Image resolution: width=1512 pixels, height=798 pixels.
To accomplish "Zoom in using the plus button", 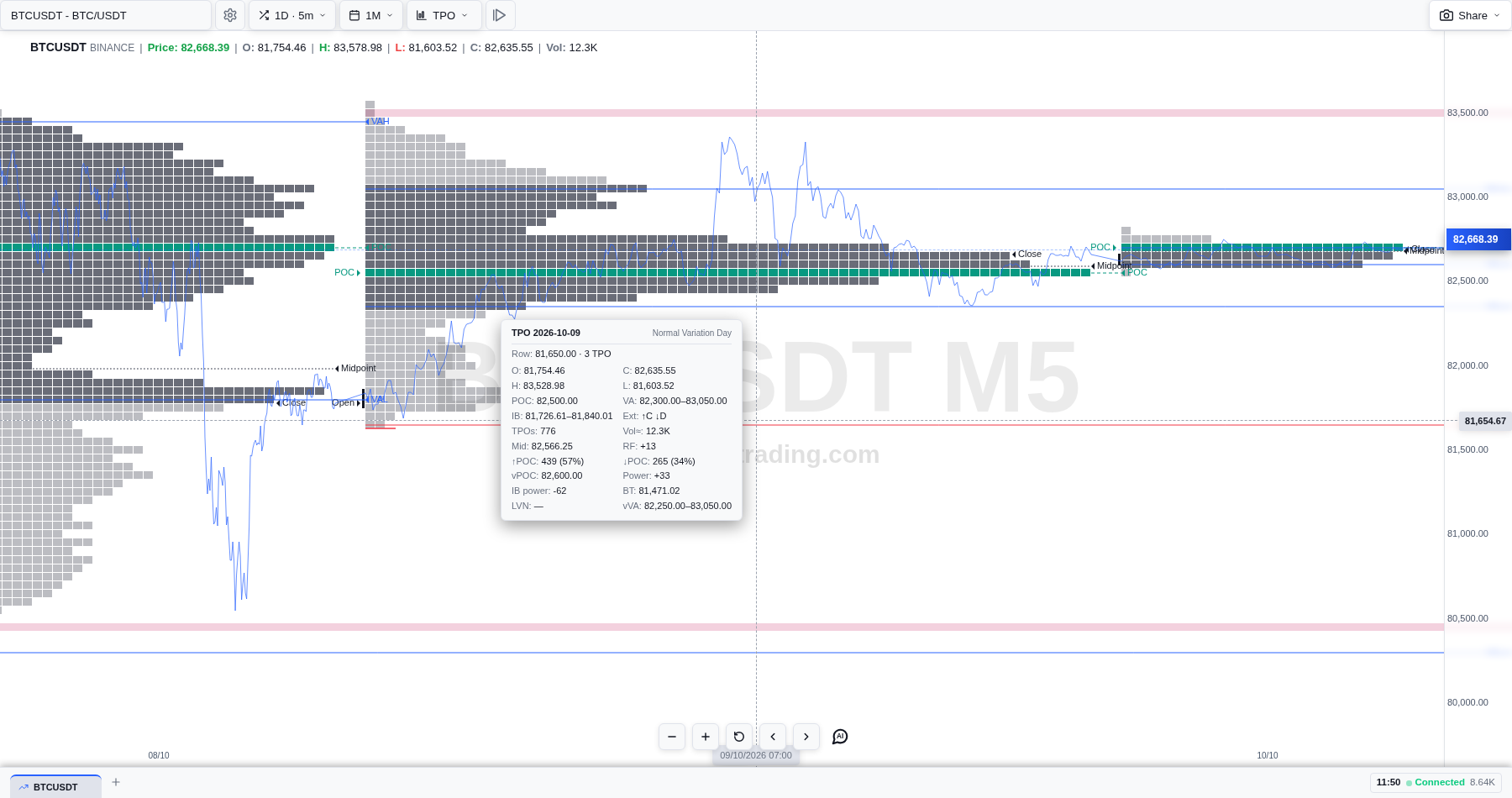I will point(706,737).
